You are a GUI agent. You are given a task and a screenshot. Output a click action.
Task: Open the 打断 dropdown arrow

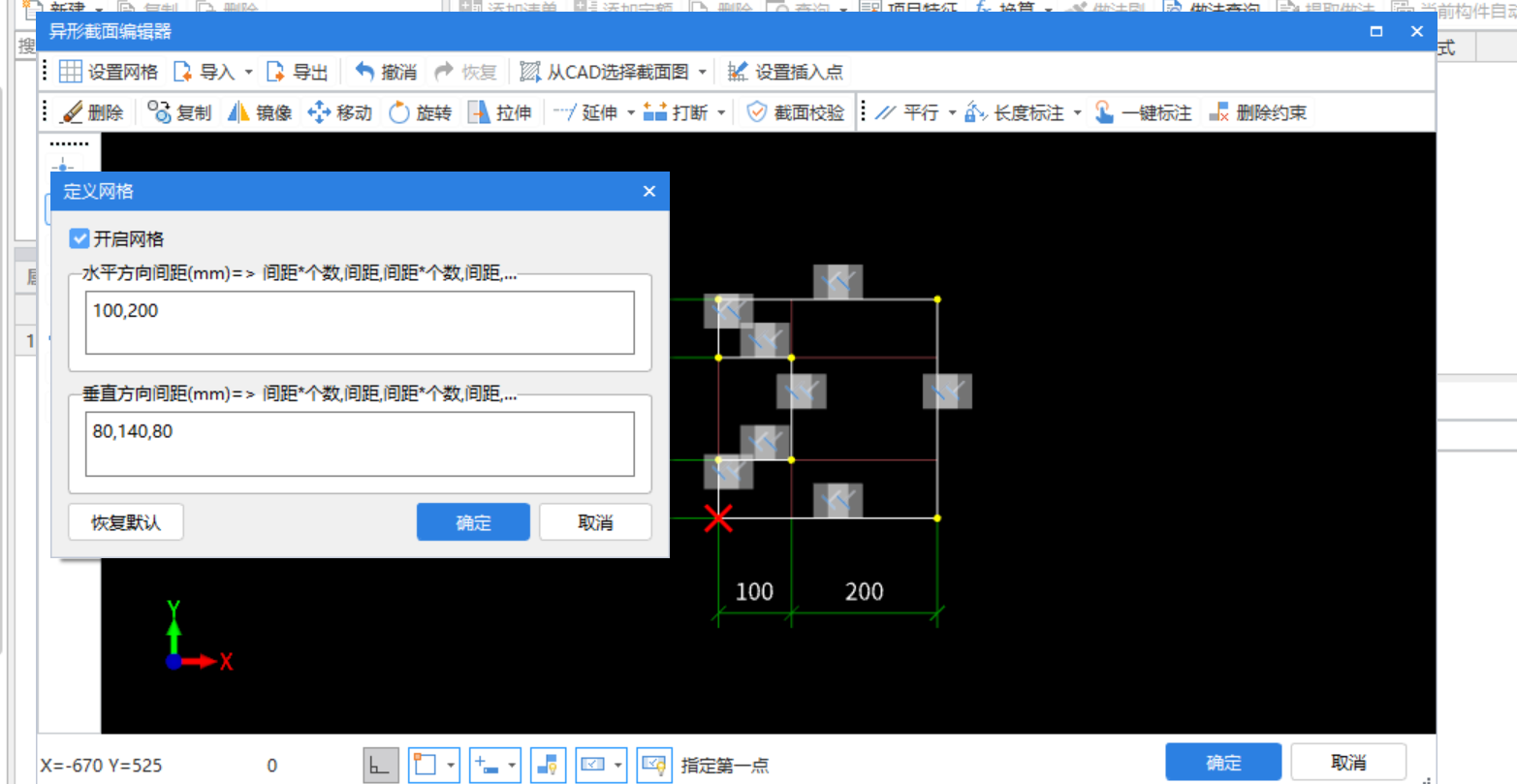[x=721, y=112]
